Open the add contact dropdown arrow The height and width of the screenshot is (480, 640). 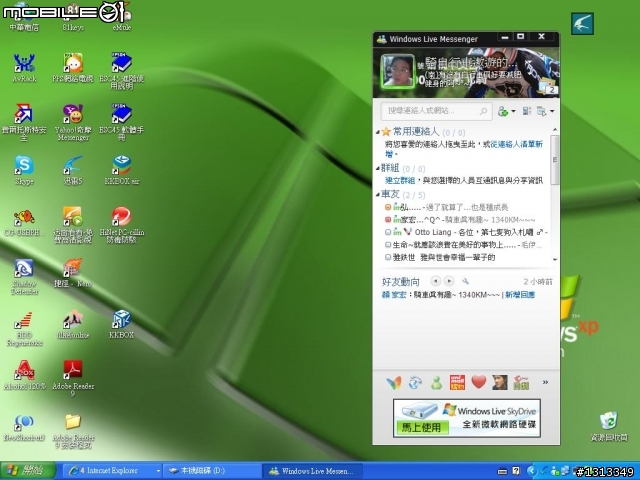pos(513,111)
